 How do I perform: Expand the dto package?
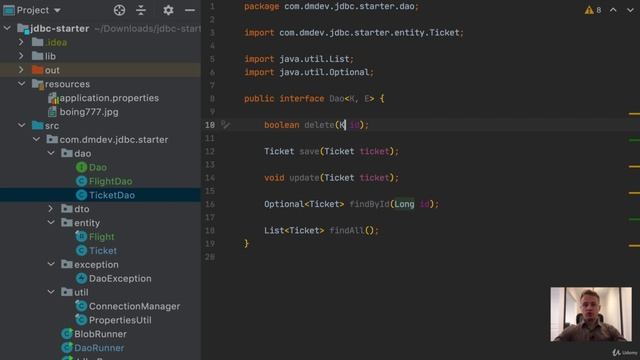coord(51,209)
